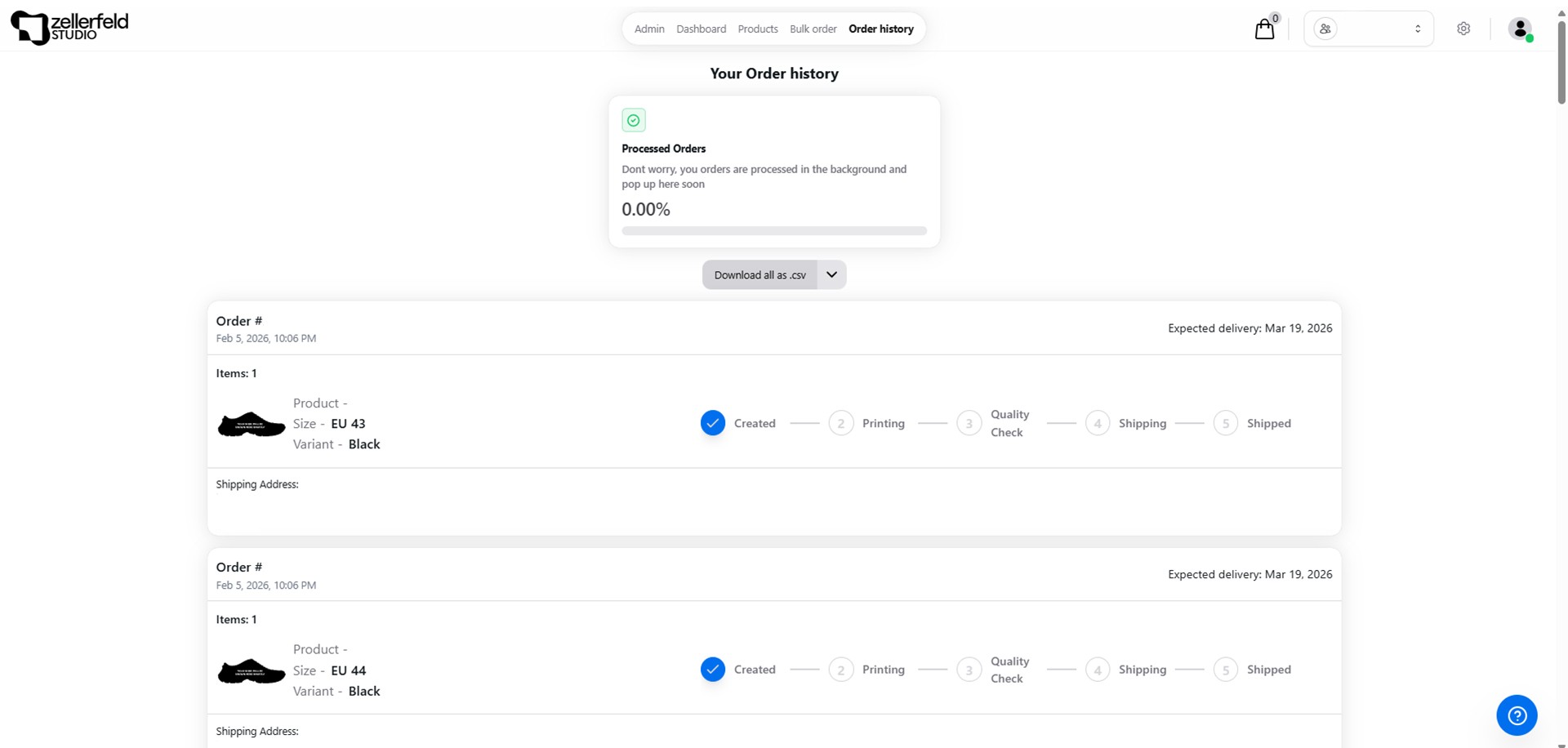The image size is (1568, 748).
Task: Open the Products page
Action: (x=757, y=29)
